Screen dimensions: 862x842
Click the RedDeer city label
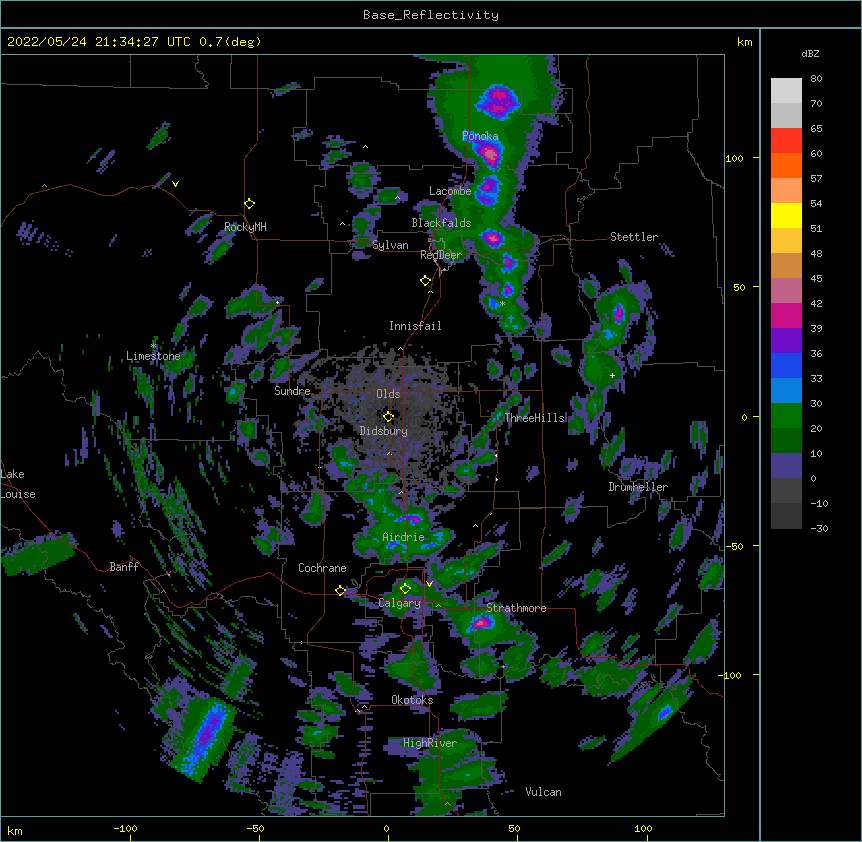441,255
